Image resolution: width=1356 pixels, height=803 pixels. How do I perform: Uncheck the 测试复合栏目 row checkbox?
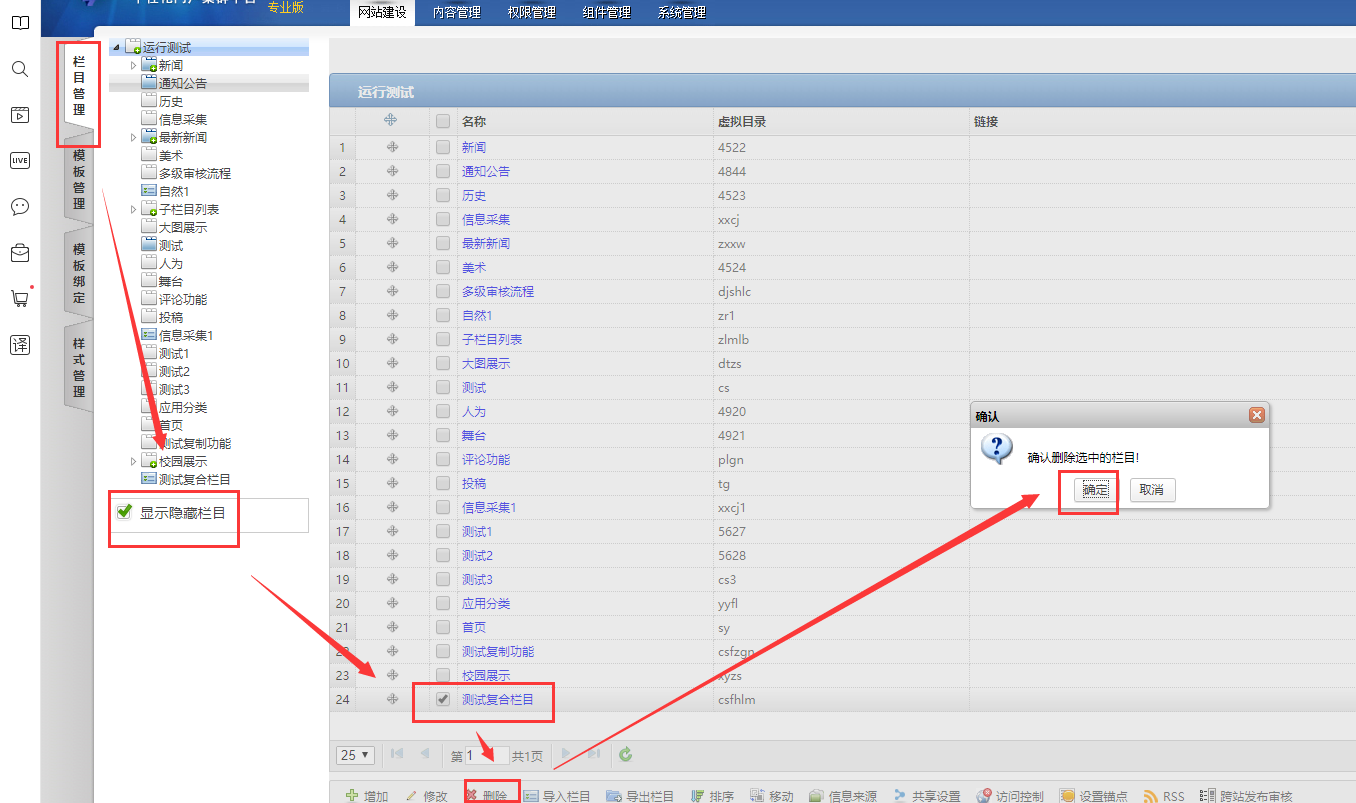pyautogui.click(x=443, y=699)
